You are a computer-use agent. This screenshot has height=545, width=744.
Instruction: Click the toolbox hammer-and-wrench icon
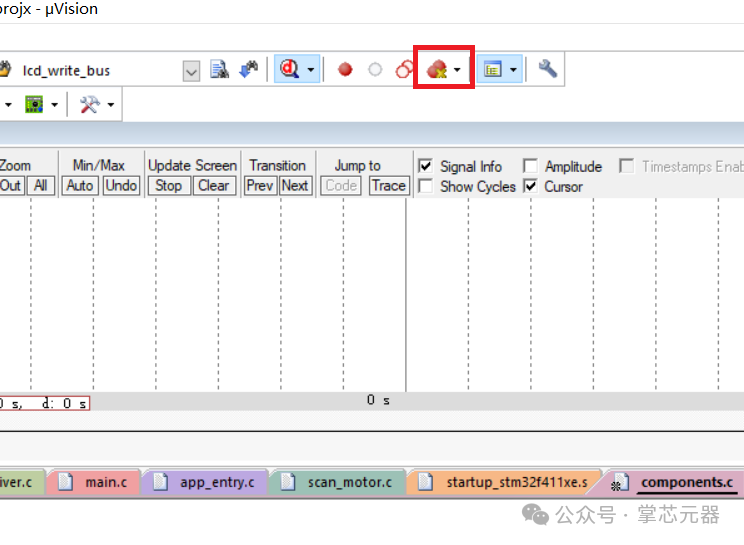(90, 104)
